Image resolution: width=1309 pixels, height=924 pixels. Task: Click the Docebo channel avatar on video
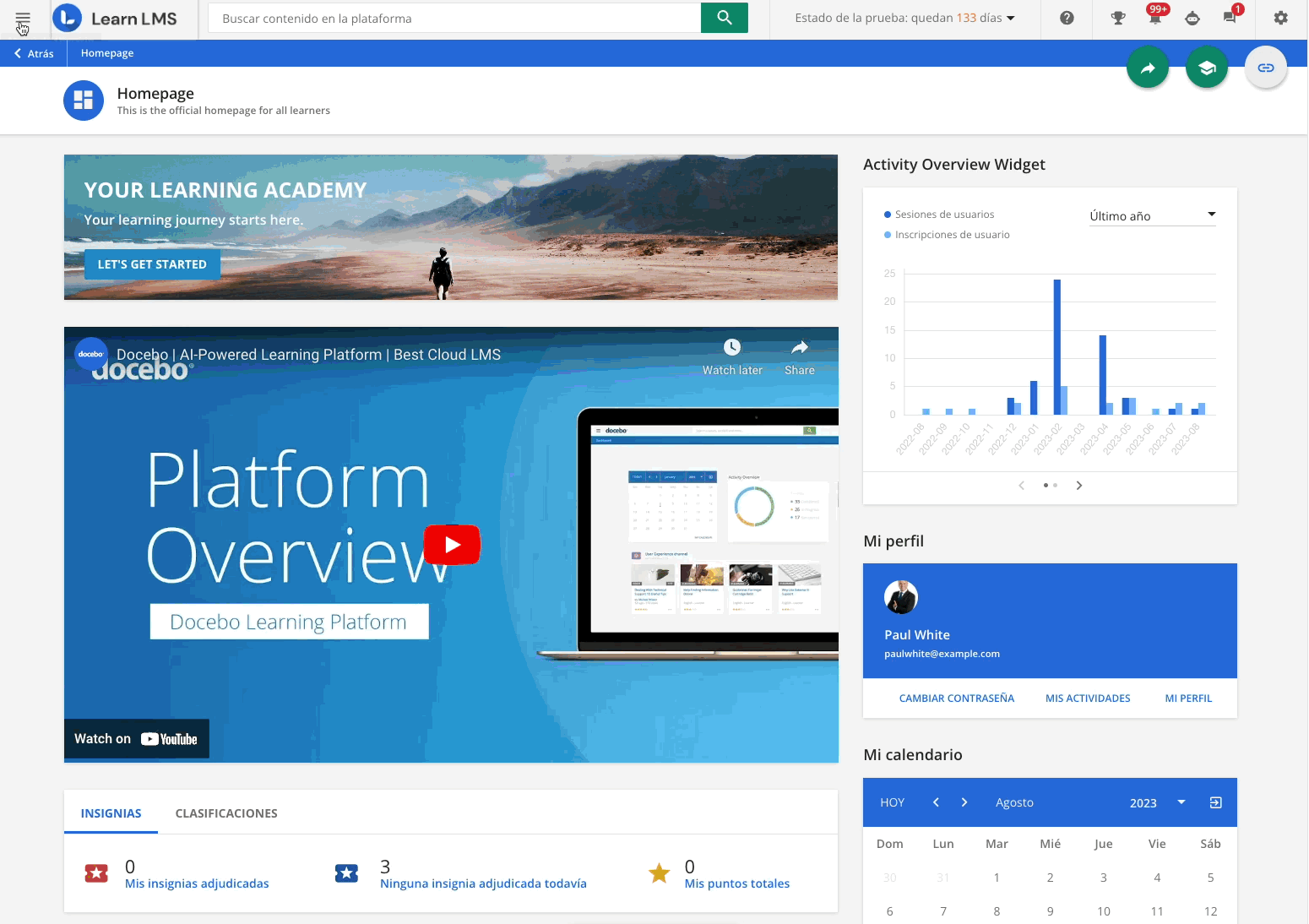point(91,354)
